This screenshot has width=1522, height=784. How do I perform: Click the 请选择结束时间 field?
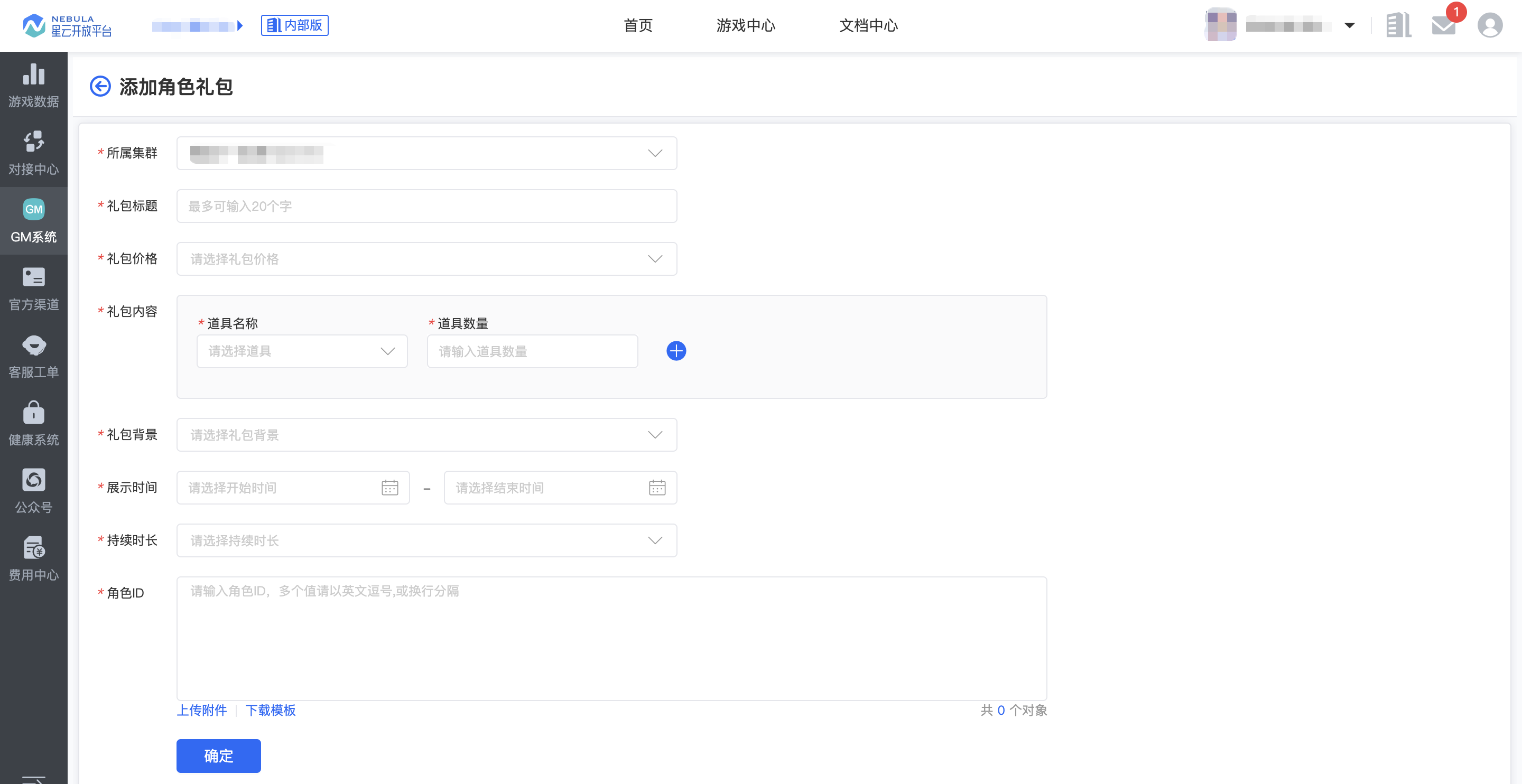click(x=560, y=488)
